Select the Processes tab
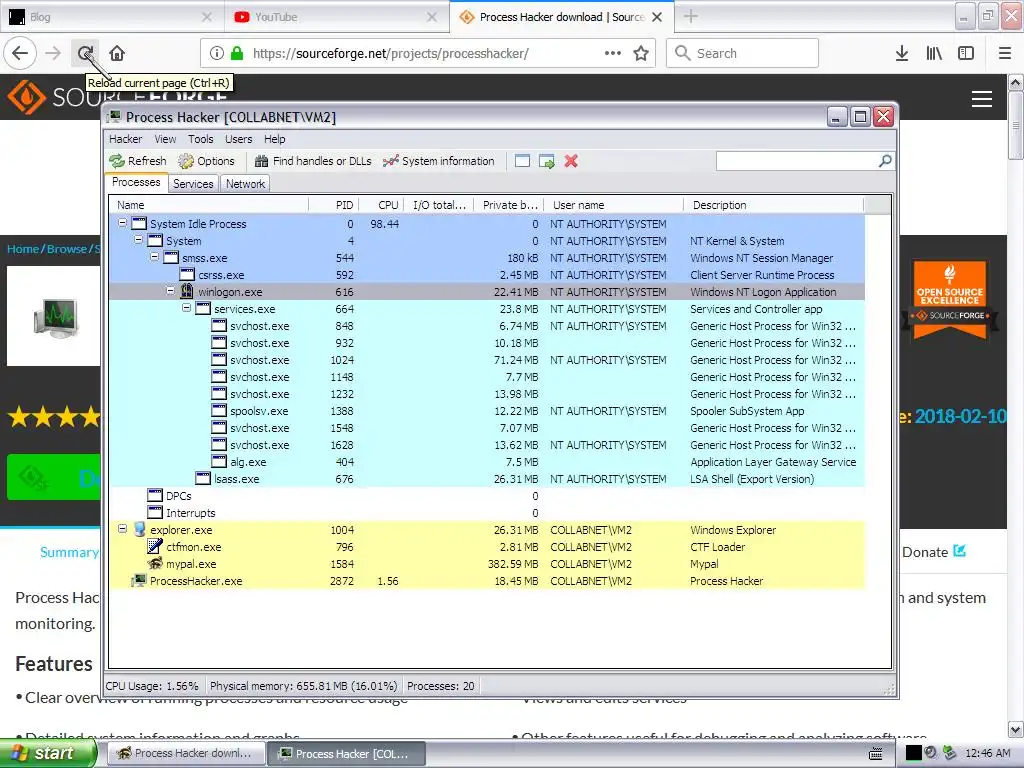 click(x=136, y=182)
